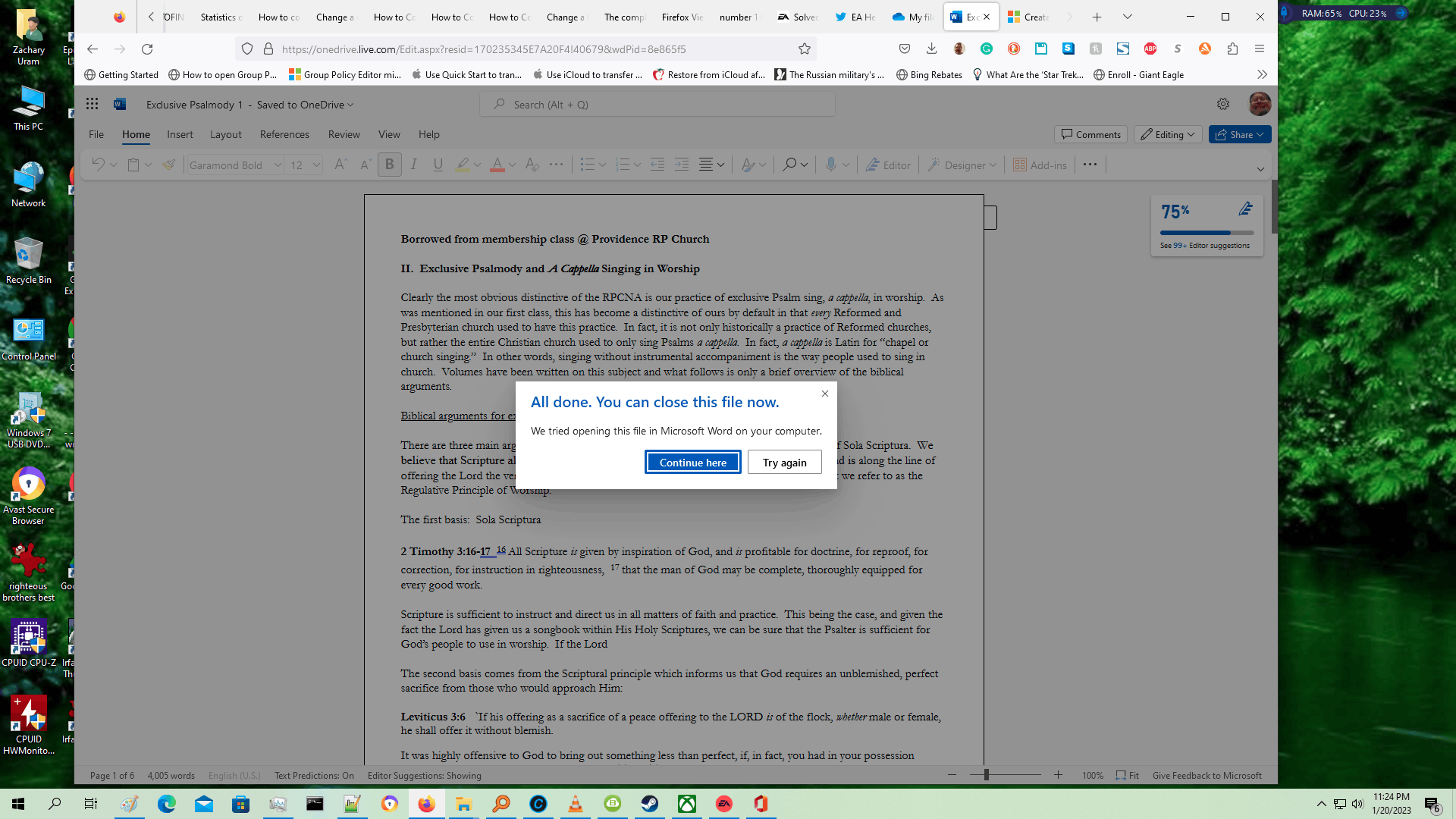Open the app launcher grid icon
The height and width of the screenshot is (819, 1456).
[x=93, y=104]
